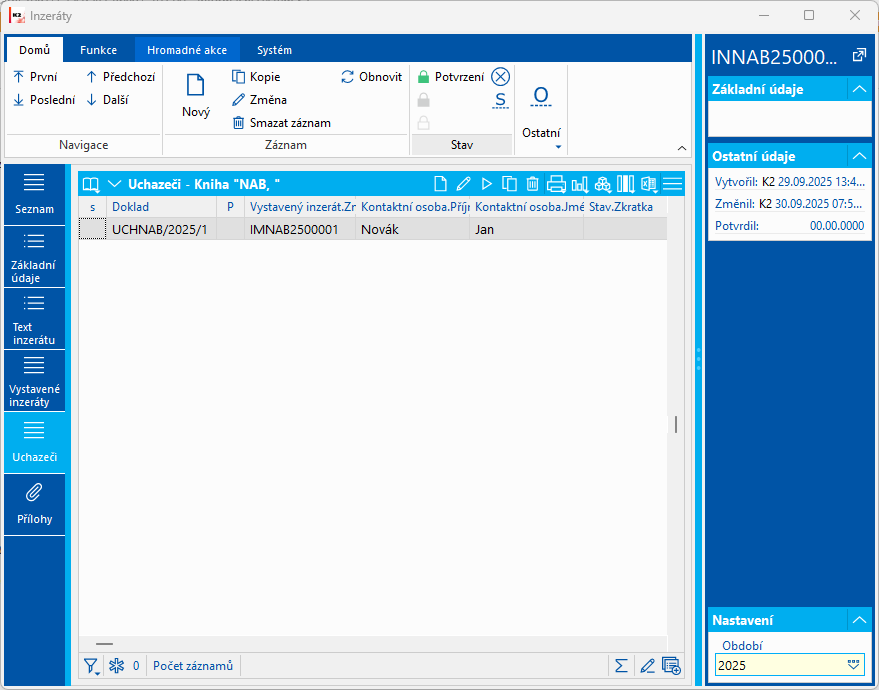Click the play triangle icon in grid toolbar
Image resolution: width=879 pixels, height=690 pixels.
pyautogui.click(x=487, y=184)
